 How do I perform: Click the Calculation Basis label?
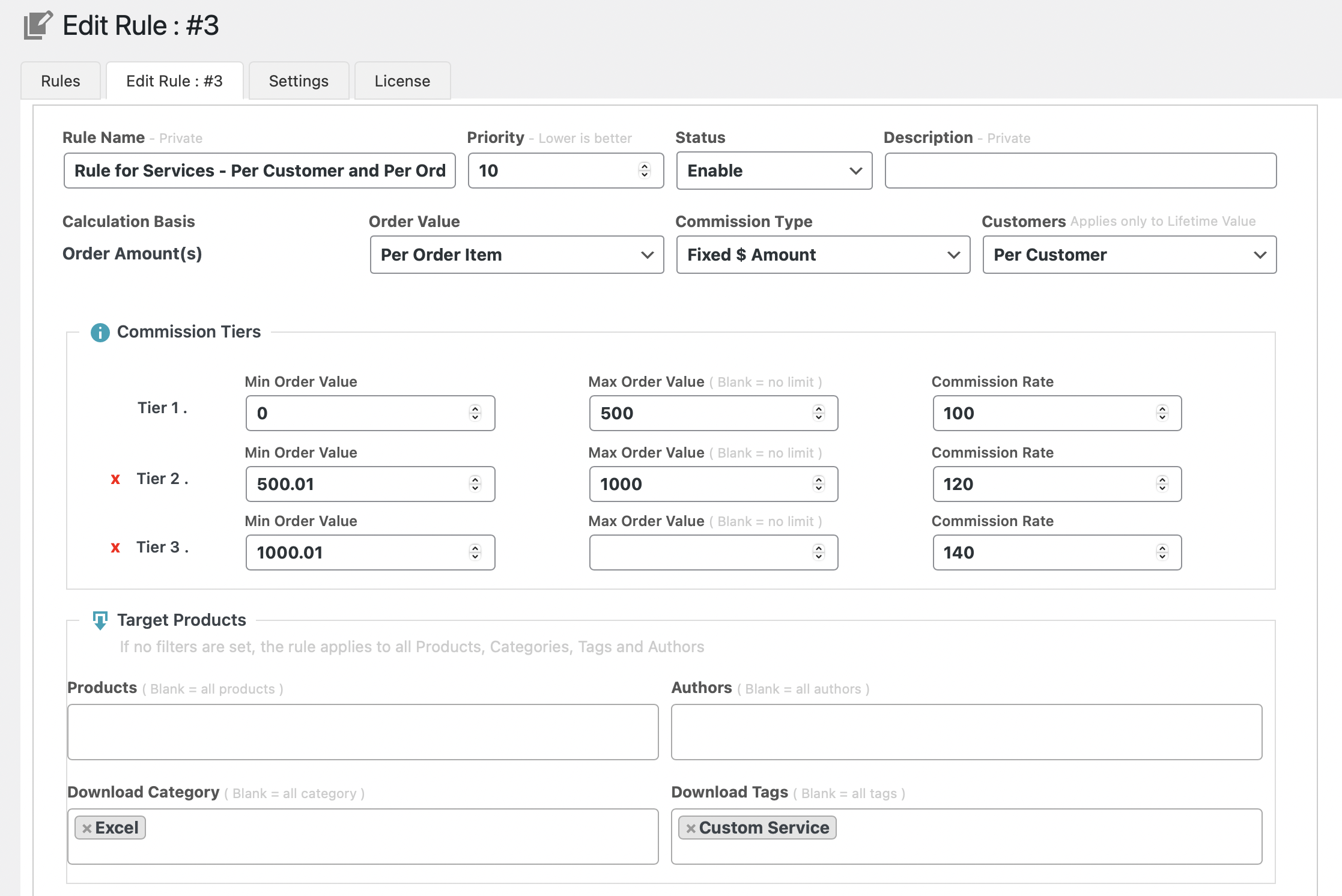coord(129,222)
